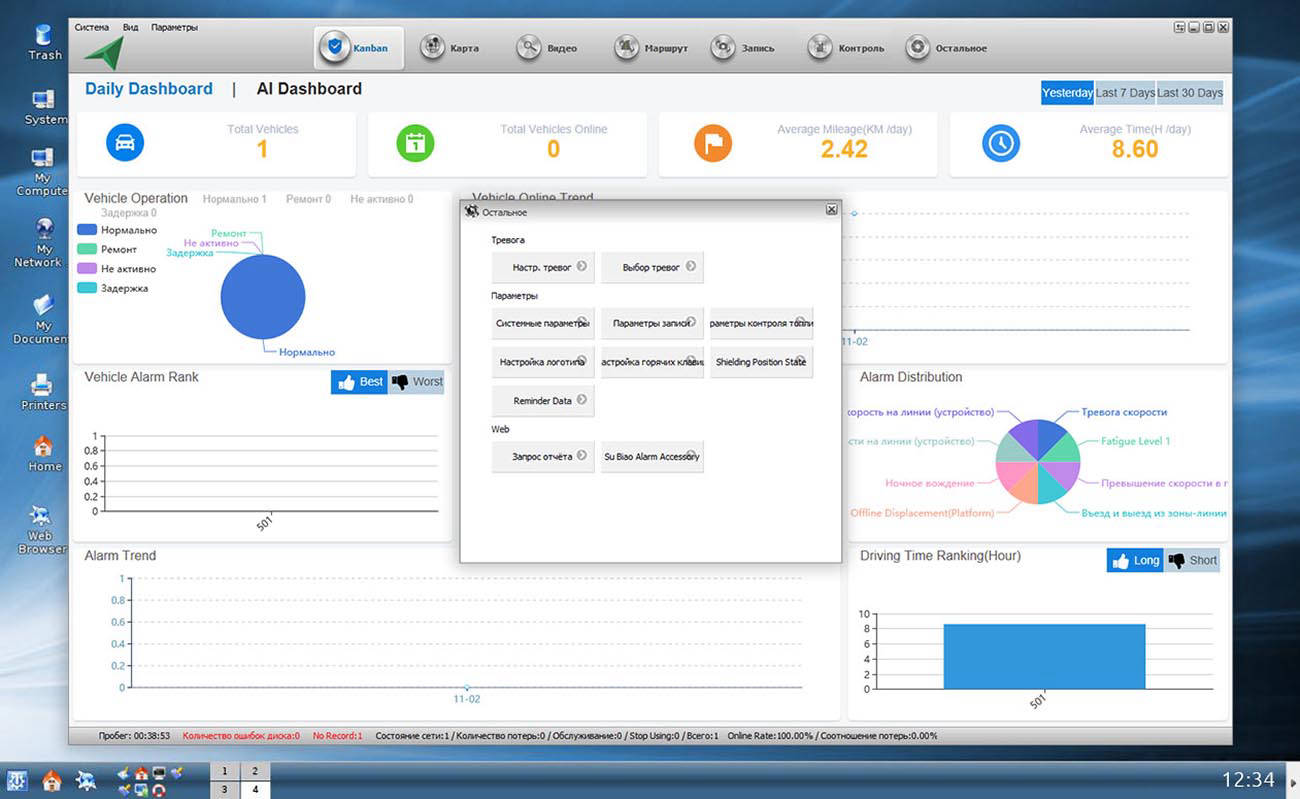Open Web Browser desktop icon
Screen dimensions: 1300x799
pos(41,517)
